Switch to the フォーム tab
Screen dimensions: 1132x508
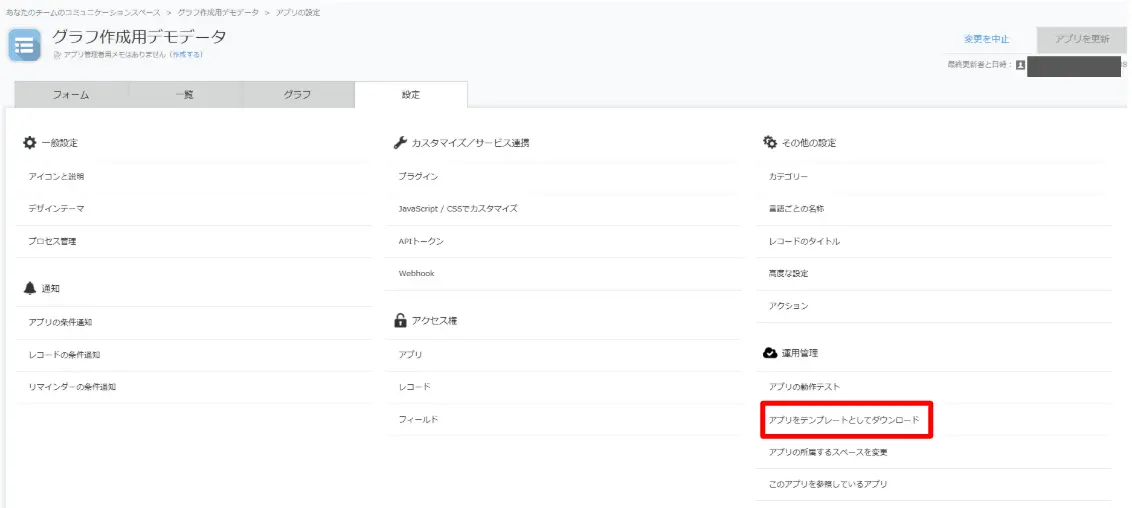click(71, 95)
